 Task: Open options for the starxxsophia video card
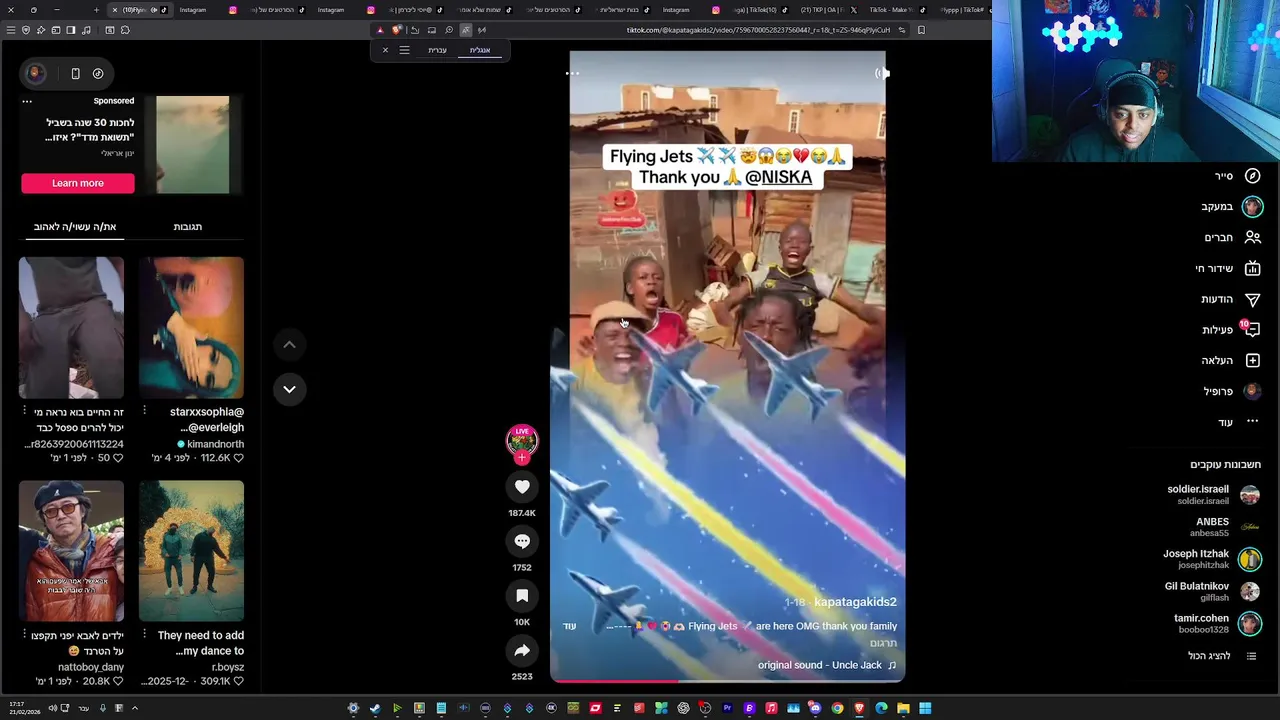[144, 411]
